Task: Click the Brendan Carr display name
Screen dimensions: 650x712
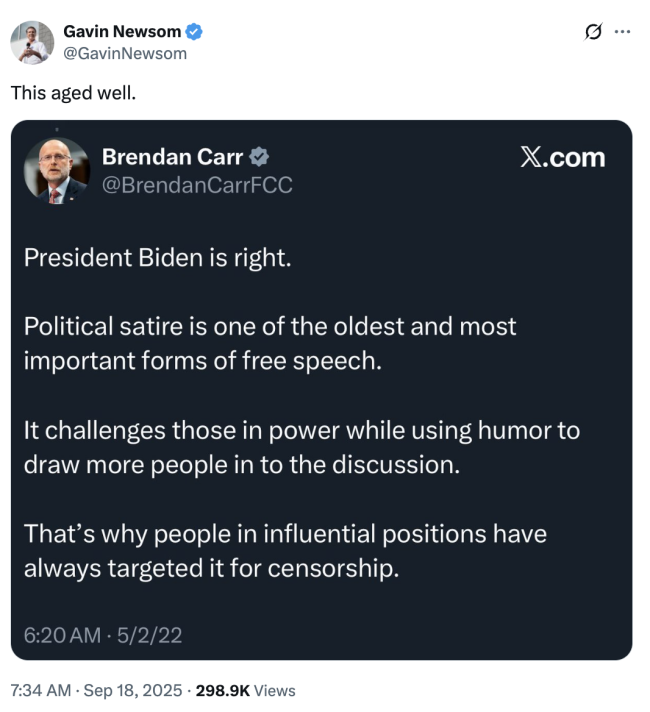Action: [173, 156]
